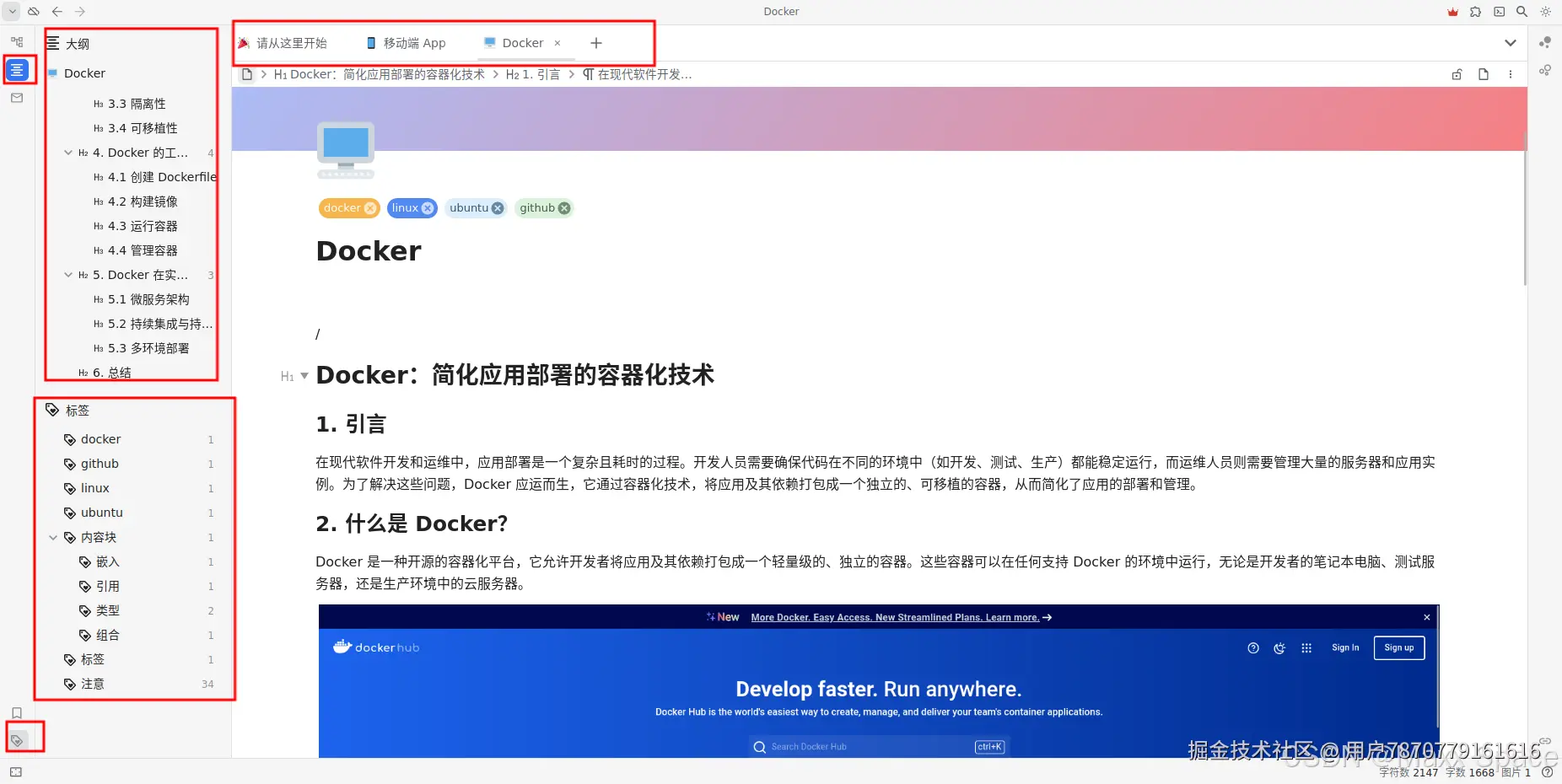Open the tab list dropdown chevron
Screen dimensions: 1562x784
click(x=1511, y=43)
